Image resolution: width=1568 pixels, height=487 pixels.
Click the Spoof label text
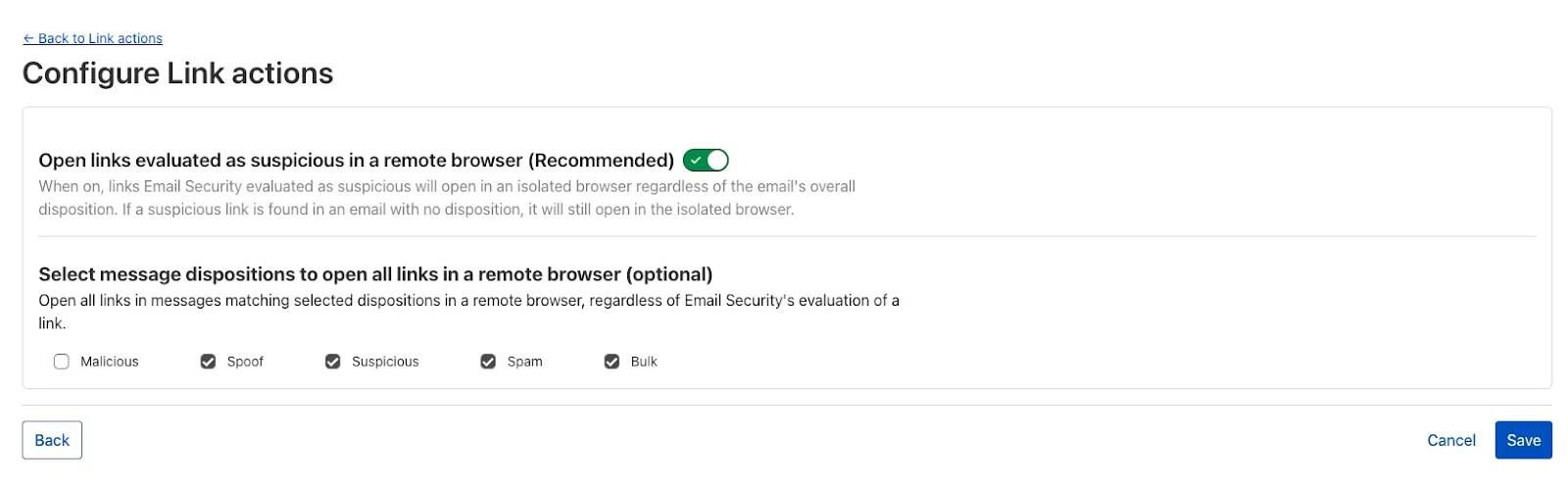245,362
